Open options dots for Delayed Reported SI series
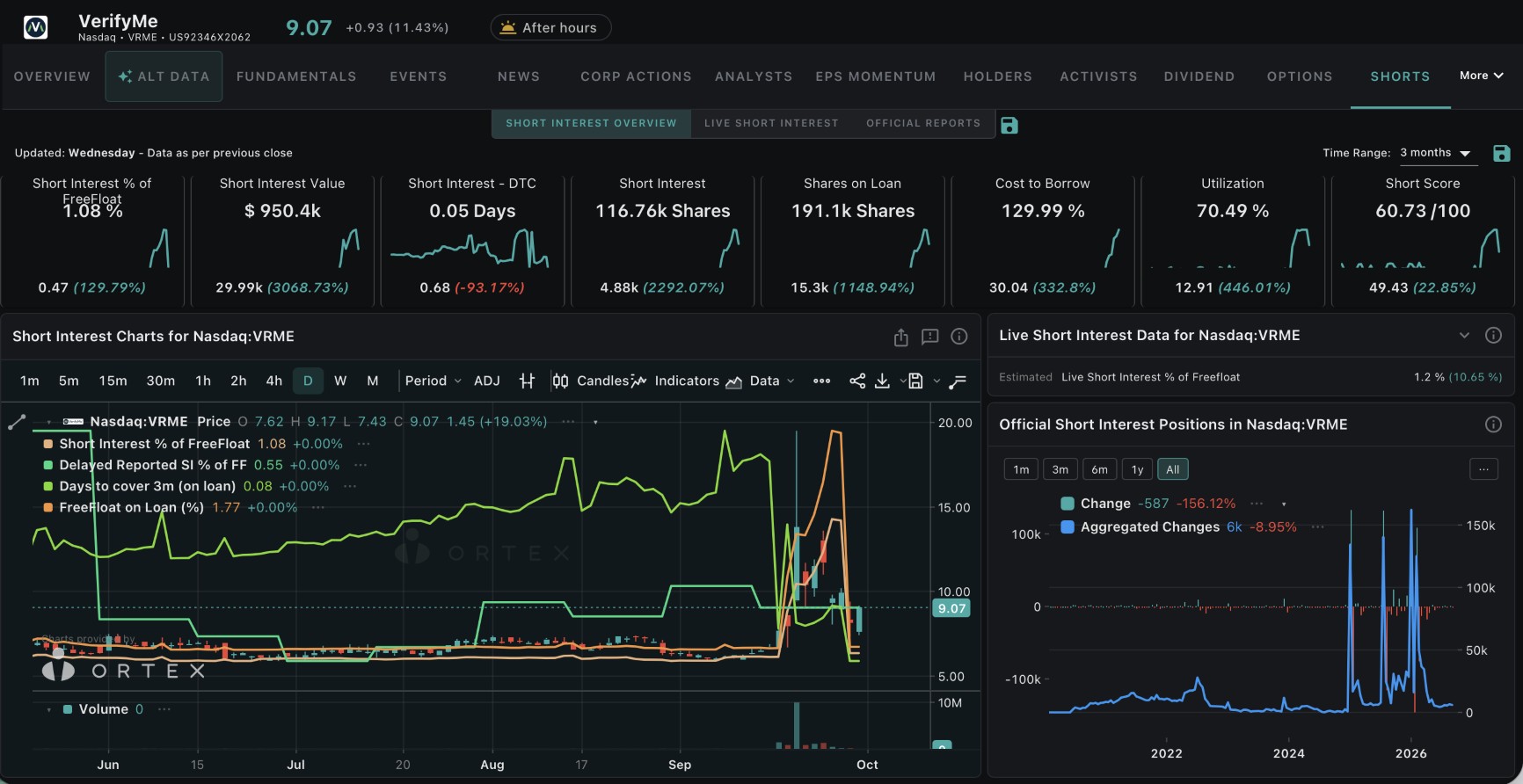Image resolution: width=1523 pixels, height=784 pixels. [361, 465]
